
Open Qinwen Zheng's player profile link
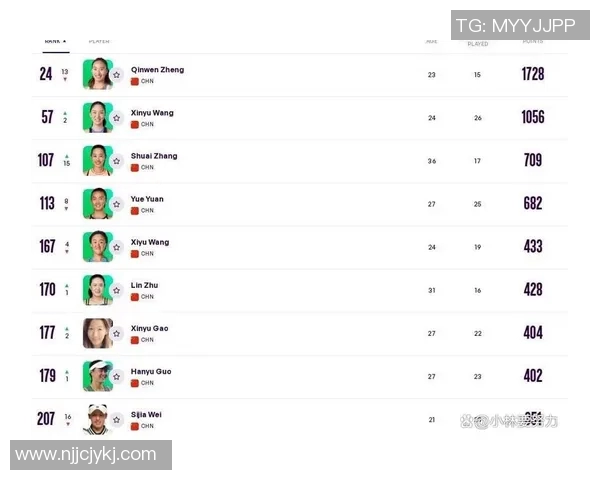point(157,70)
